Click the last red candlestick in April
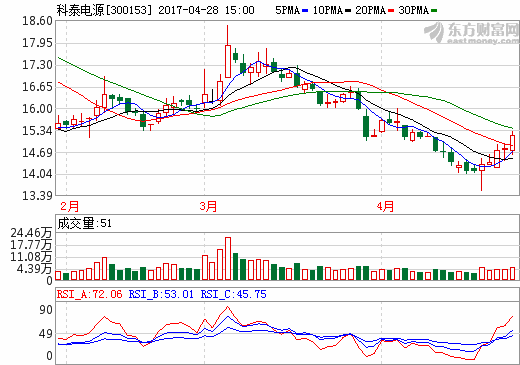The image size is (520, 365). 513,142
